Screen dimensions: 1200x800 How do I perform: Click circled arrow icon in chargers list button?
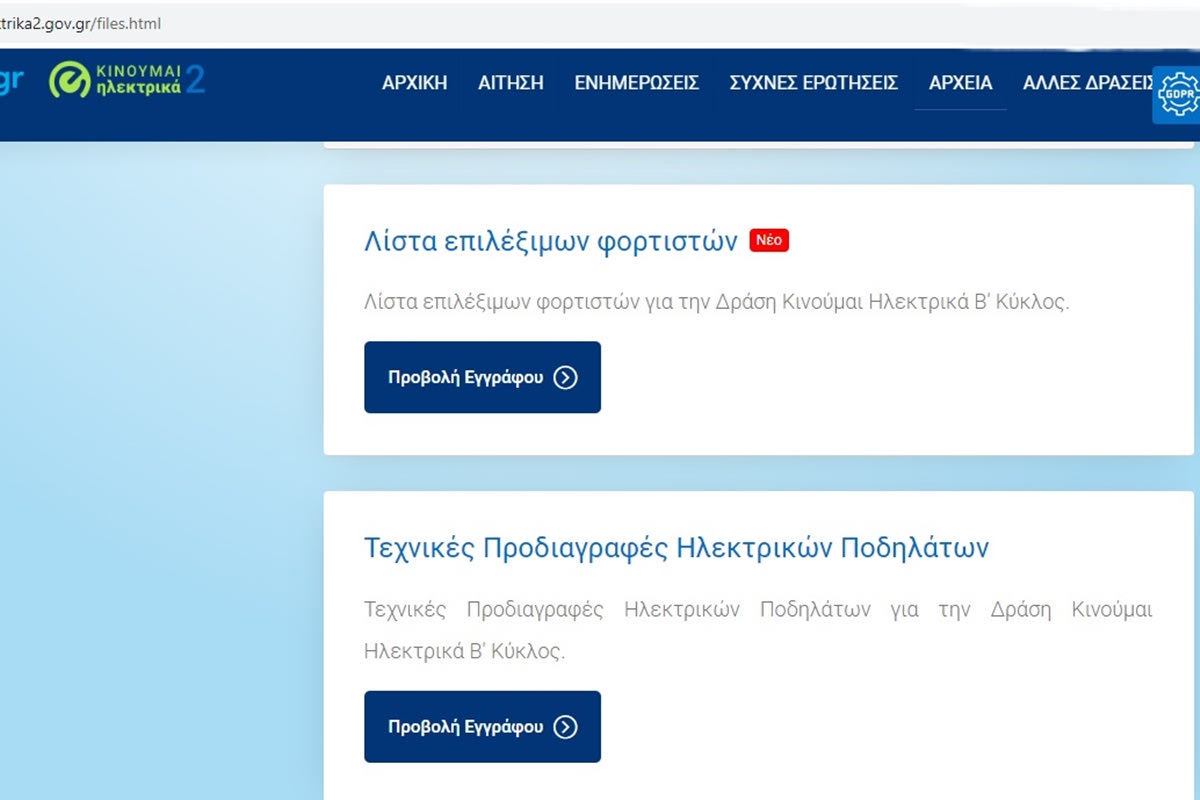pos(565,377)
